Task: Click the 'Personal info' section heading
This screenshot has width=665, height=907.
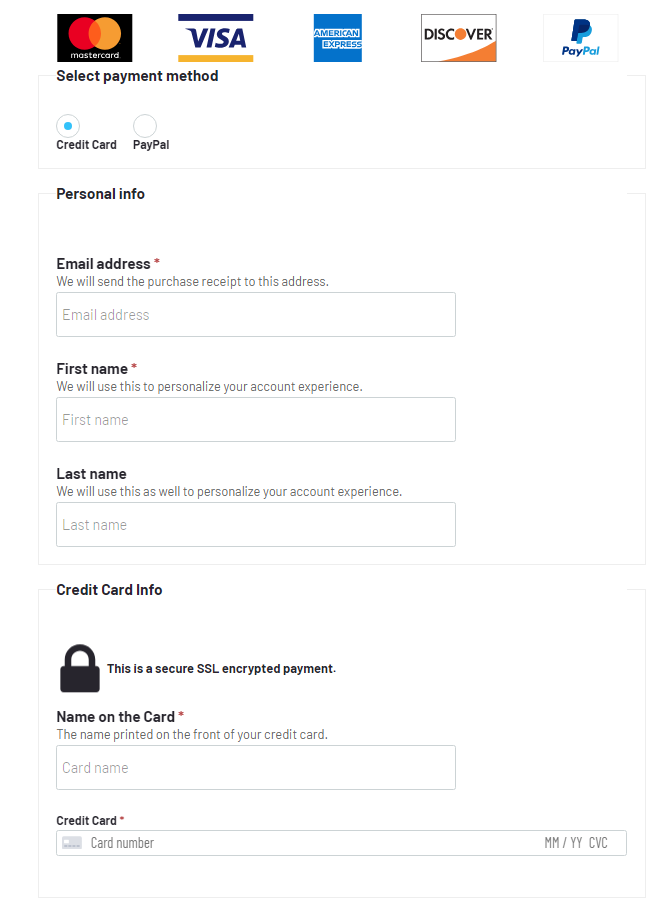Action: click(x=100, y=194)
